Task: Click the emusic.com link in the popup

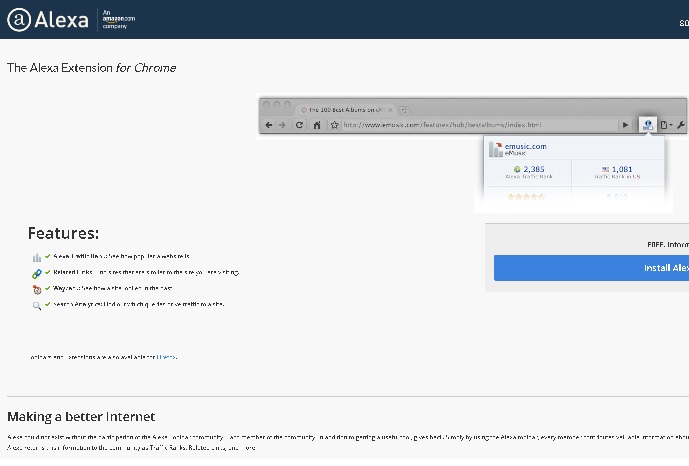Action: [526, 146]
